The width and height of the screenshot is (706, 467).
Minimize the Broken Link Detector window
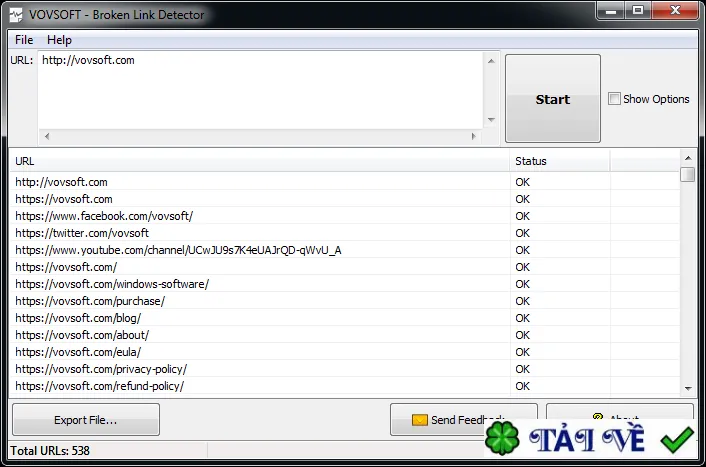click(611, 10)
